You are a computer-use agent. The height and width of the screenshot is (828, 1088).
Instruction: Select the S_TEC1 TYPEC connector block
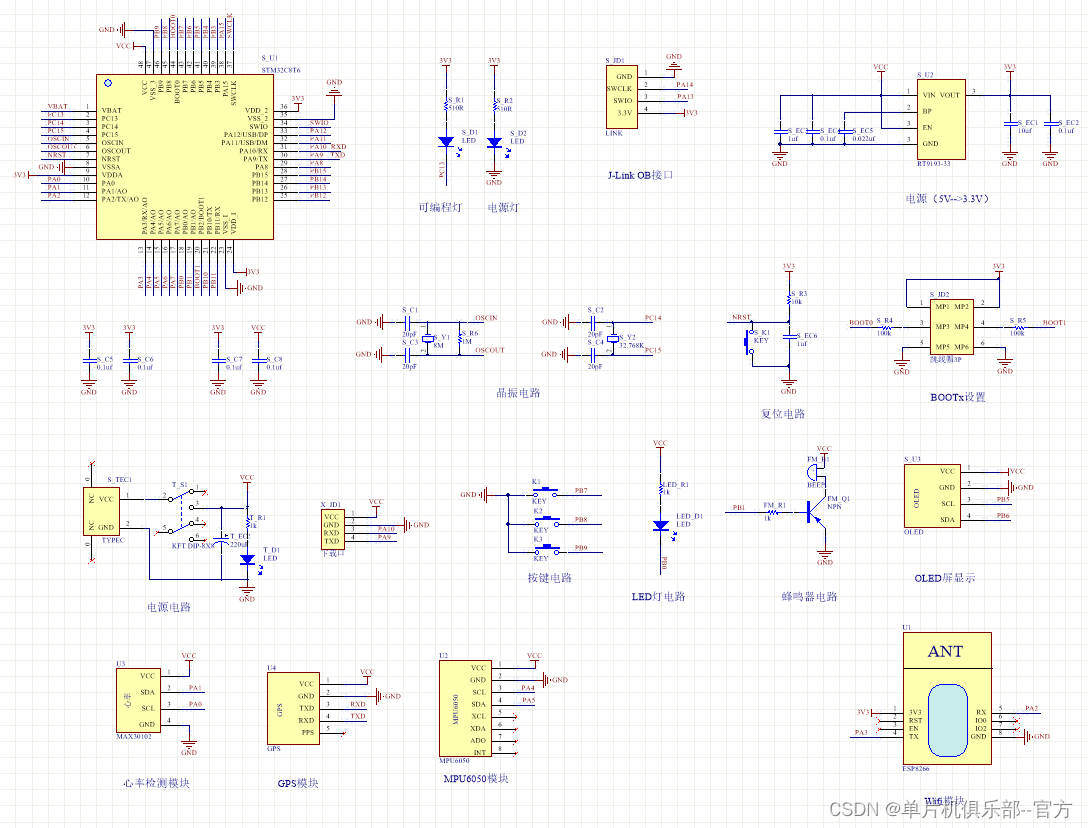tap(101, 512)
